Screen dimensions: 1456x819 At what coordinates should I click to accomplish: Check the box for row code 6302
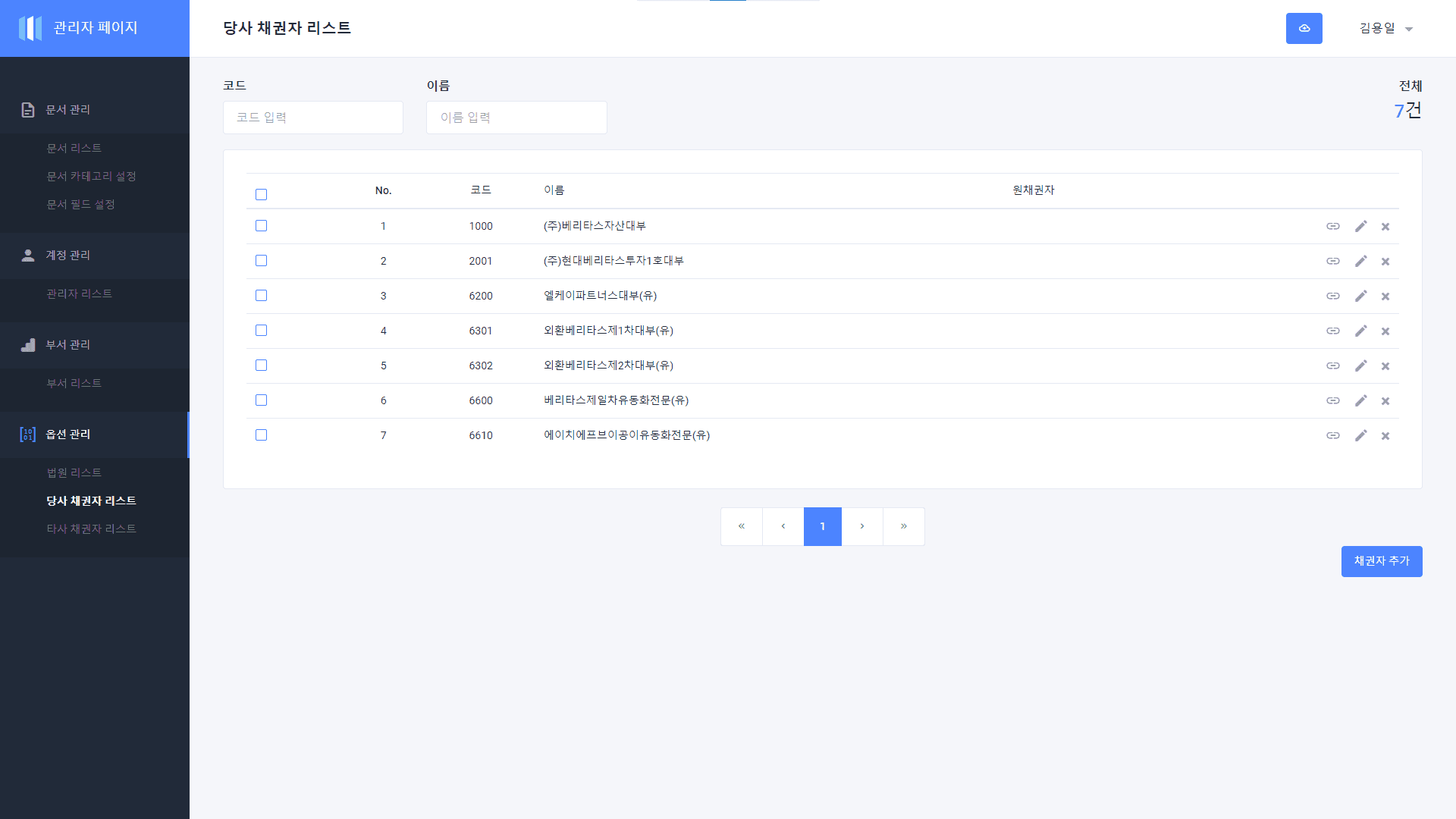[261, 366]
